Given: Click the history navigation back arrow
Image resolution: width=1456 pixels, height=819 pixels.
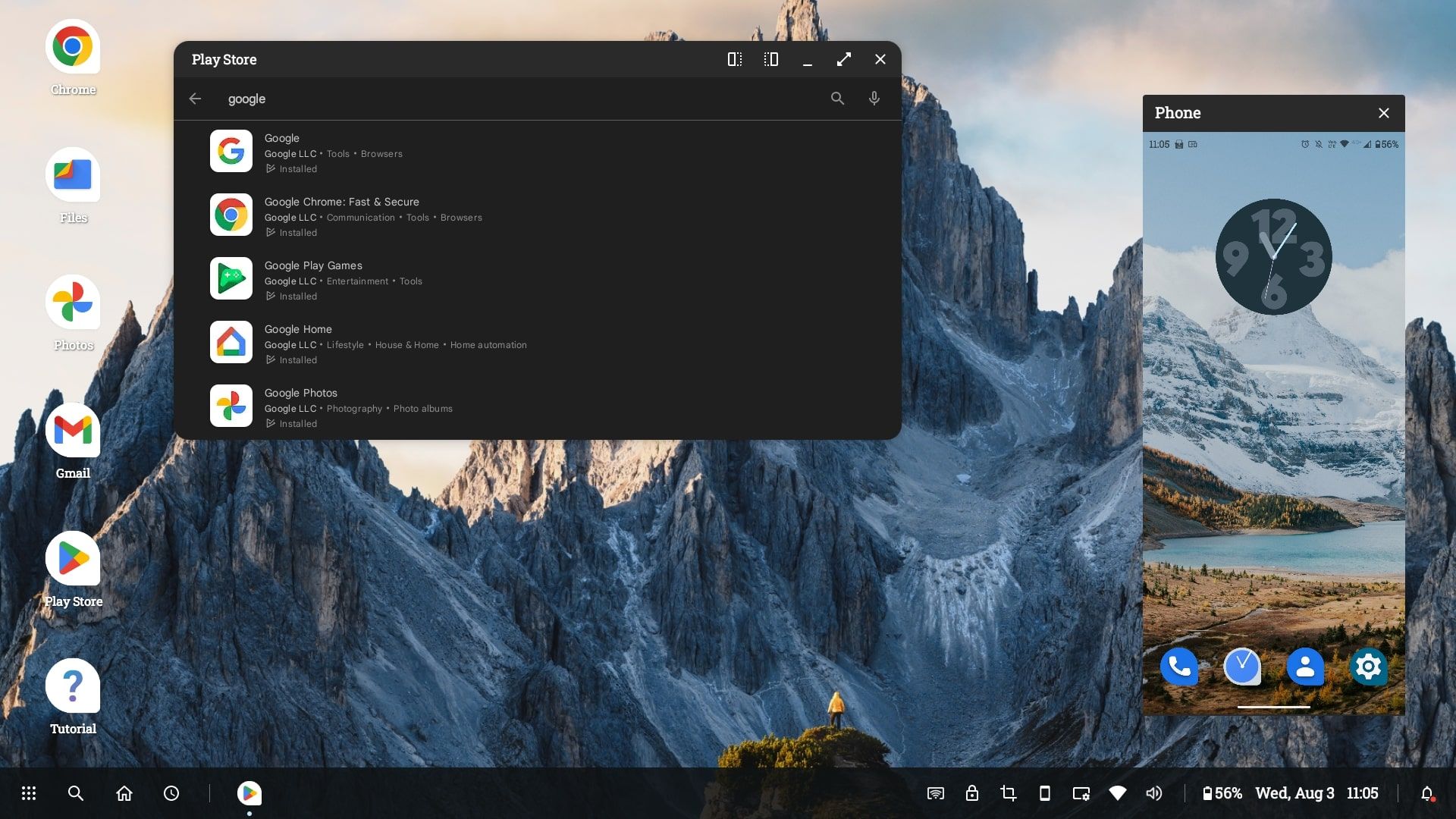Looking at the screenshot, I should [195, 98].
